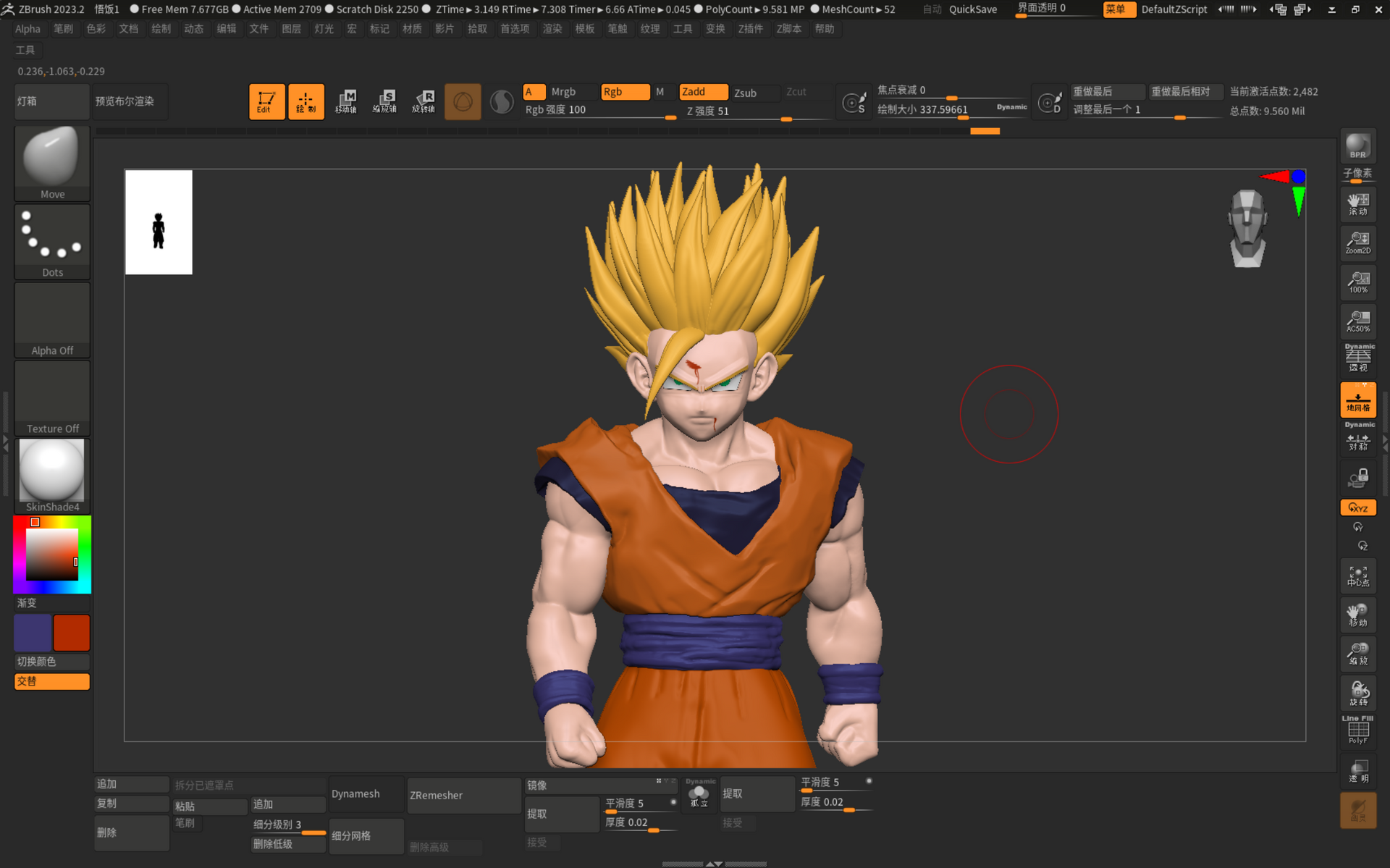Select the purple secondary color swatch
The width and height of the screenshot is (1390, 868).
pos(33,633)
